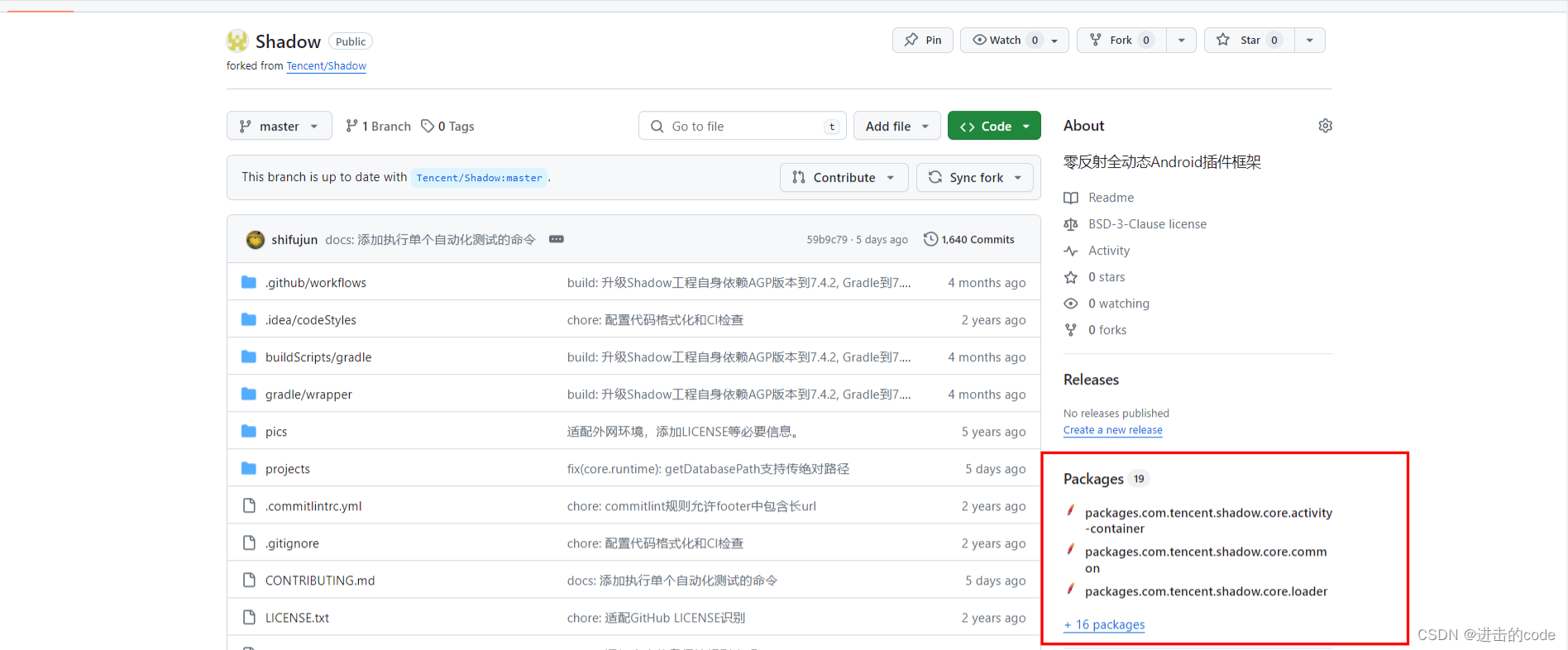1568x650 pixels.
Task: Click the Pin repository button
Action: [923, 40]
